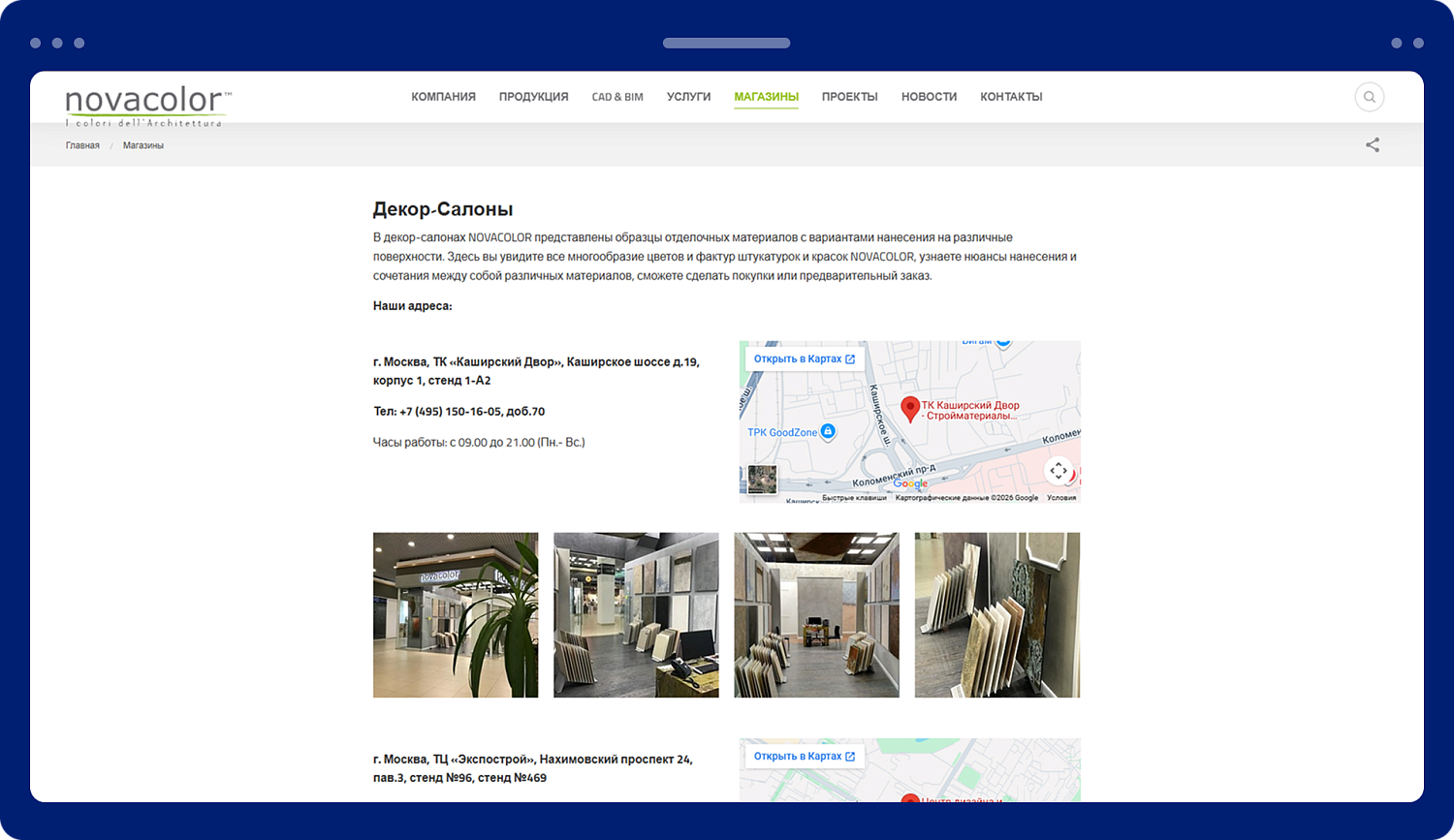Click the Экспострой address text
The image size is (1454, 840).
click(x=533, y=768)
